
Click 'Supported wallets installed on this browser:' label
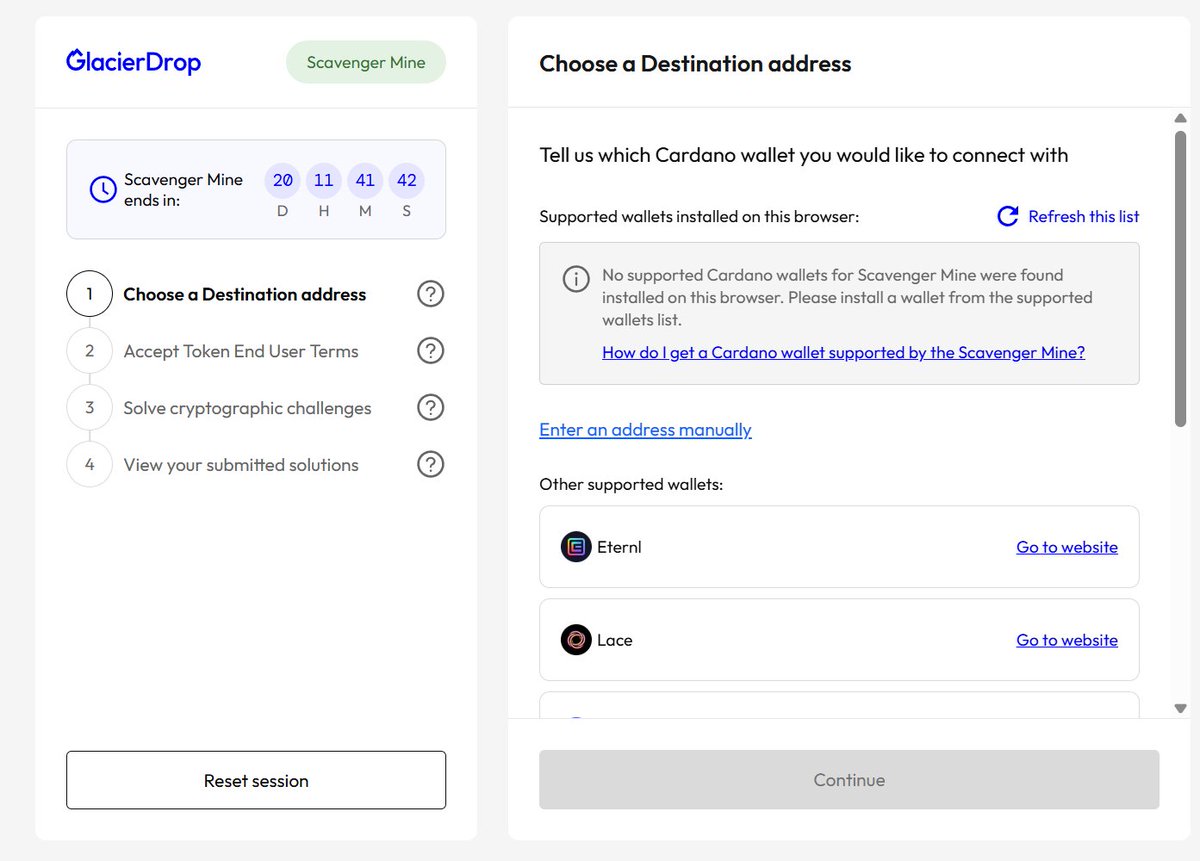699,216
